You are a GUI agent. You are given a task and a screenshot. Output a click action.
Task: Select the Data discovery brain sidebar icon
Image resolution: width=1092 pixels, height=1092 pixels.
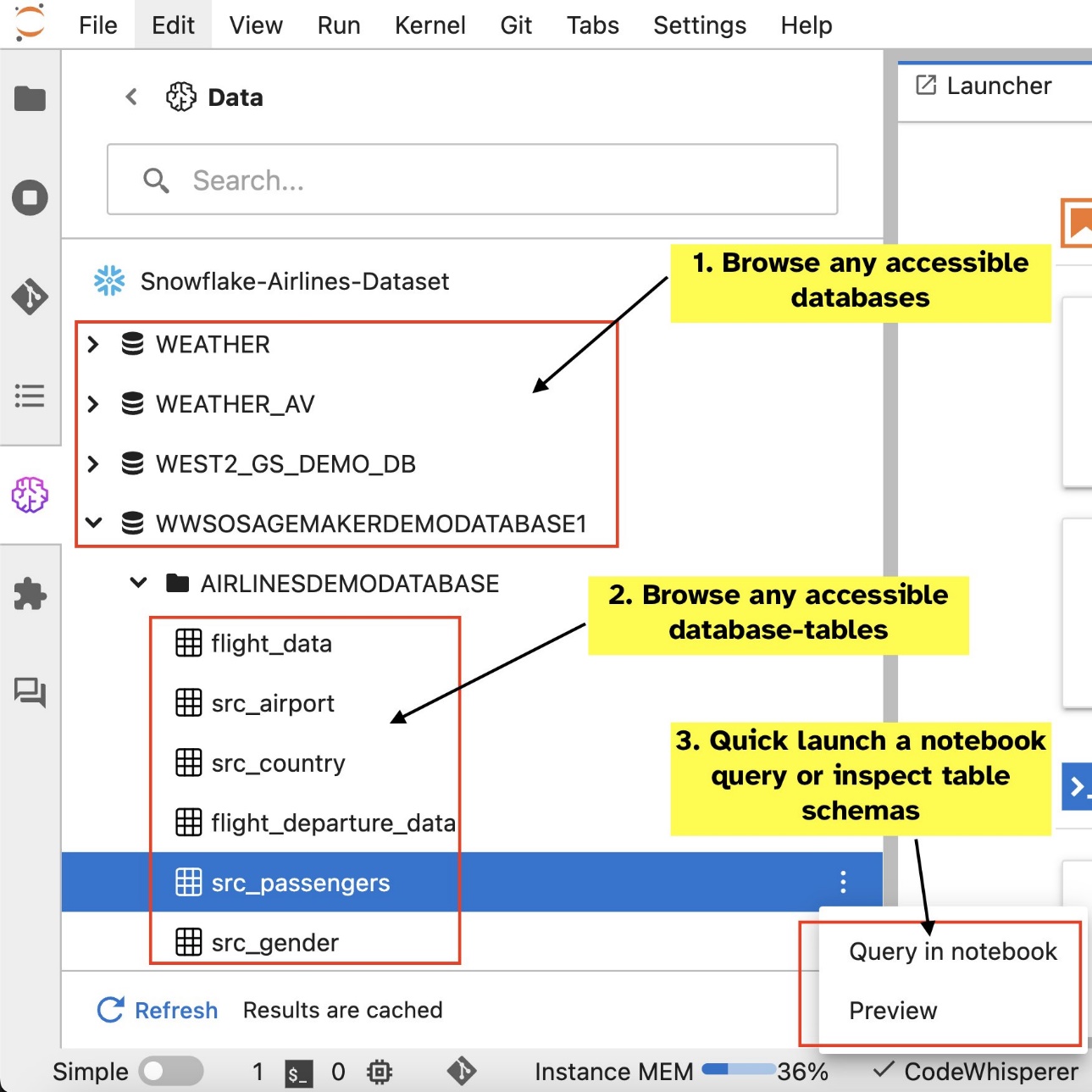click(x=30, y=495)
